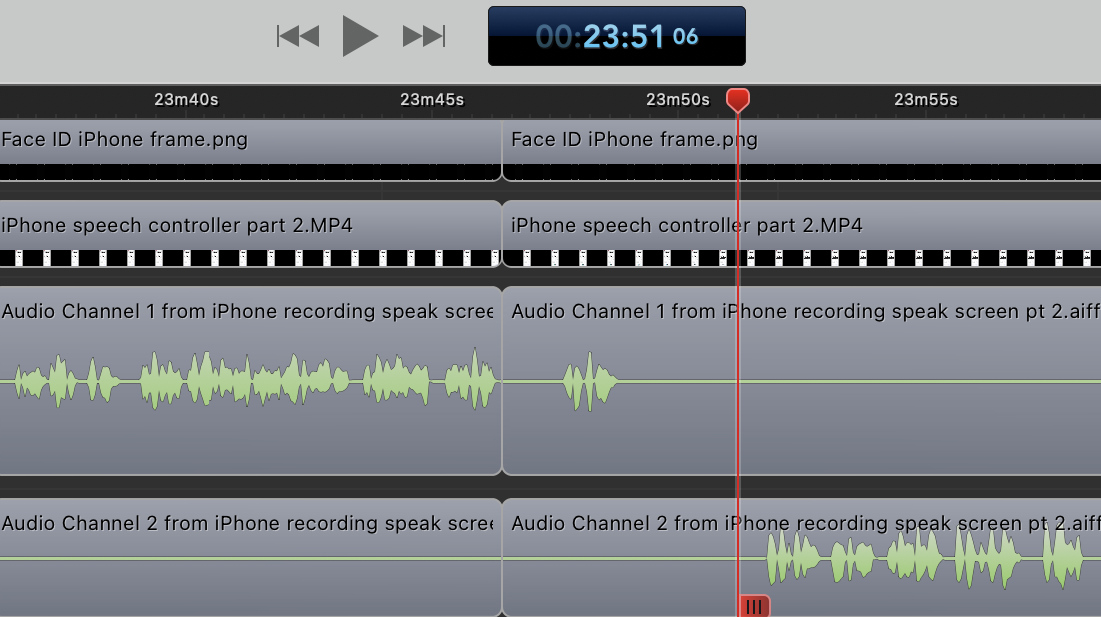Viewport: 1101px width, 617px height.
Task: Click the 23m40s mark on ruler
Action: tap(186, 100)
